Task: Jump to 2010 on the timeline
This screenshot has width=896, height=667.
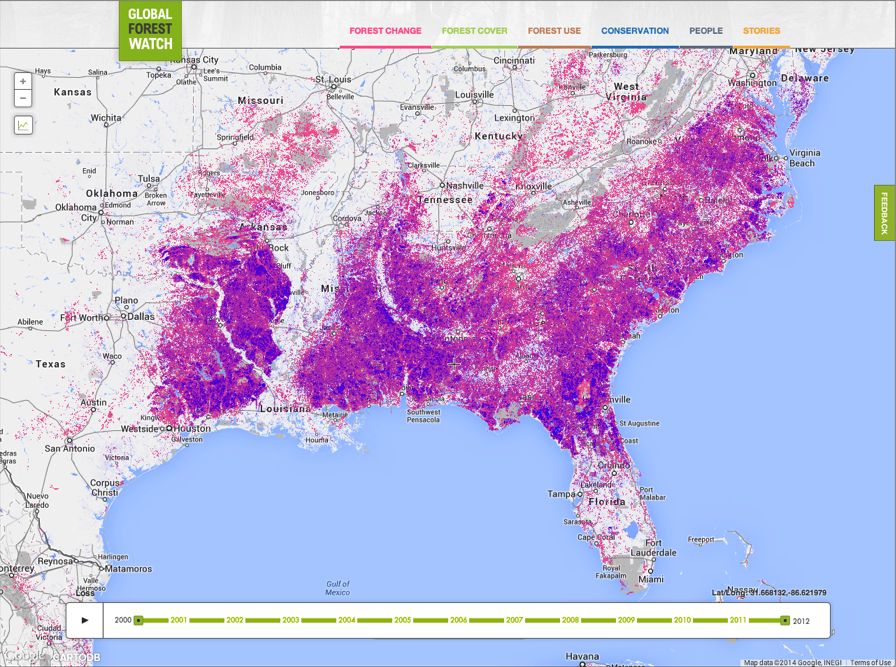Action: pos(682,620)
